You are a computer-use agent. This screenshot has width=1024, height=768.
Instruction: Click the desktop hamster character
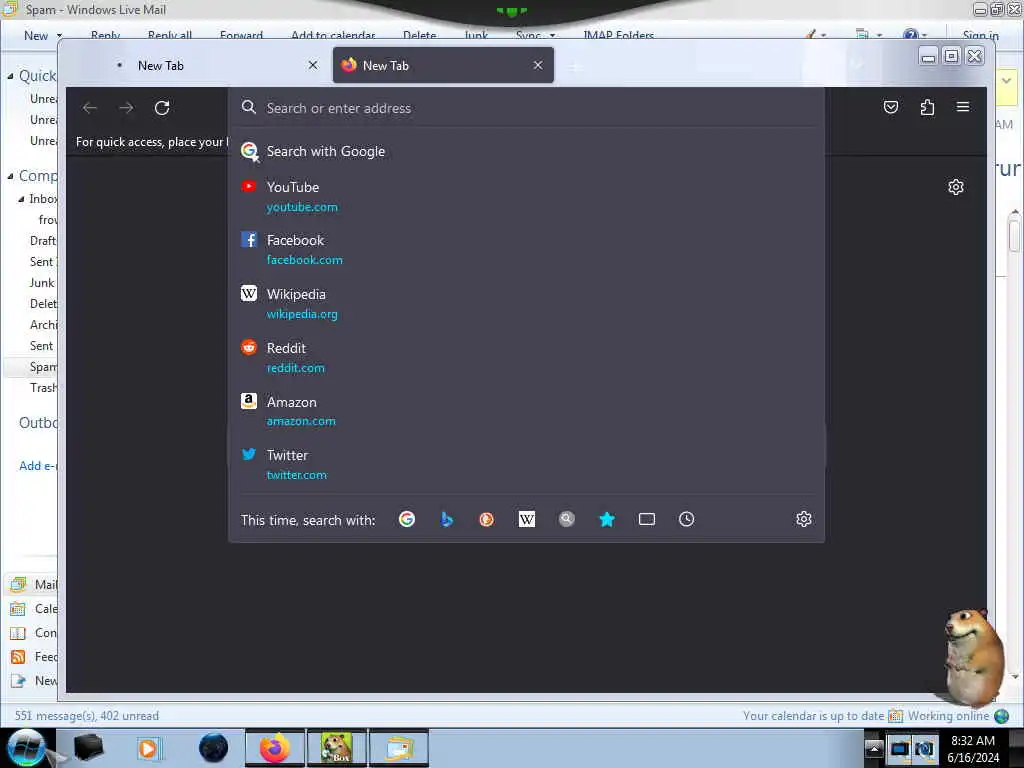click(x=972, y=656)
